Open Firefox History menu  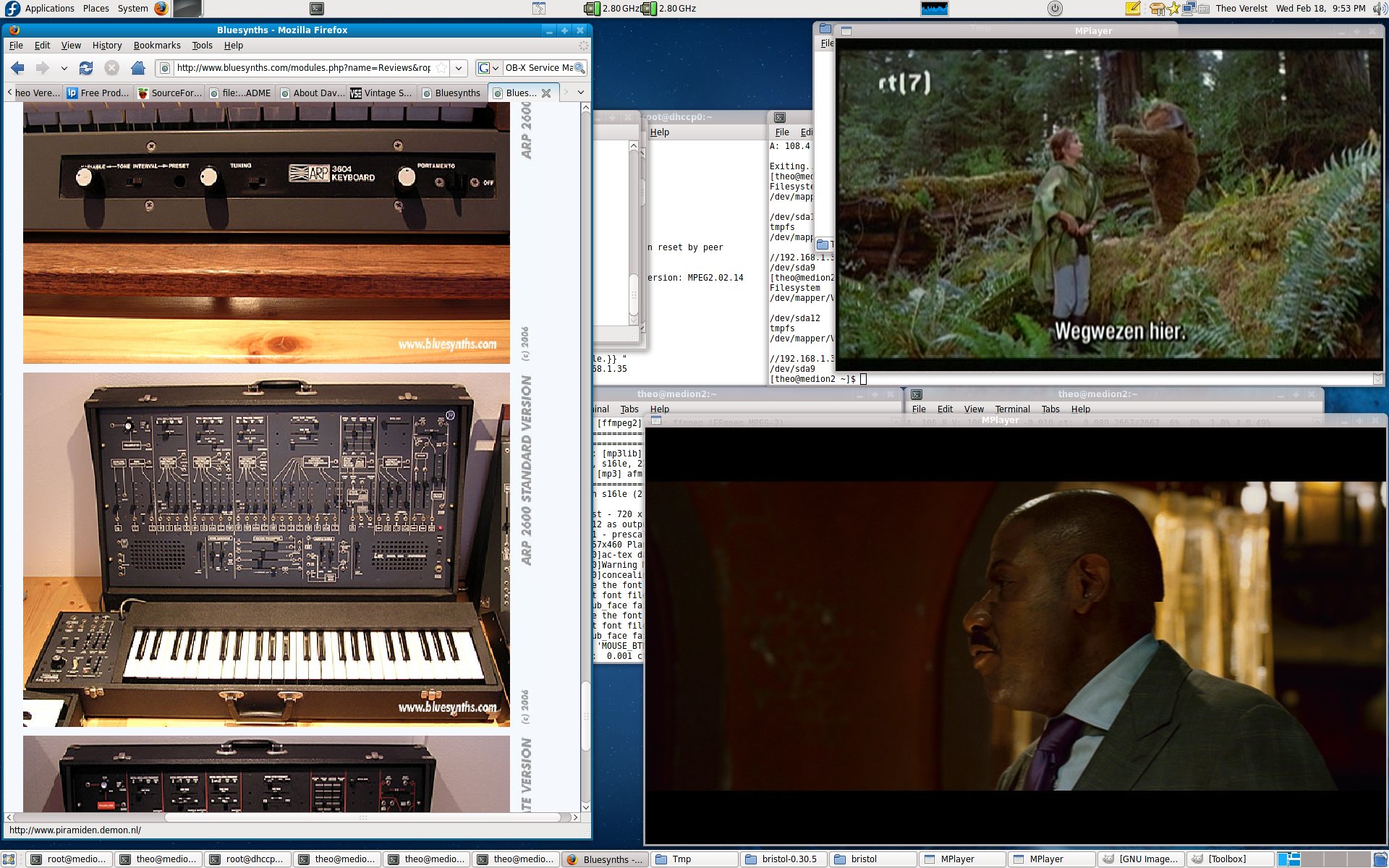pyautogui.click(x=107, y=45)
